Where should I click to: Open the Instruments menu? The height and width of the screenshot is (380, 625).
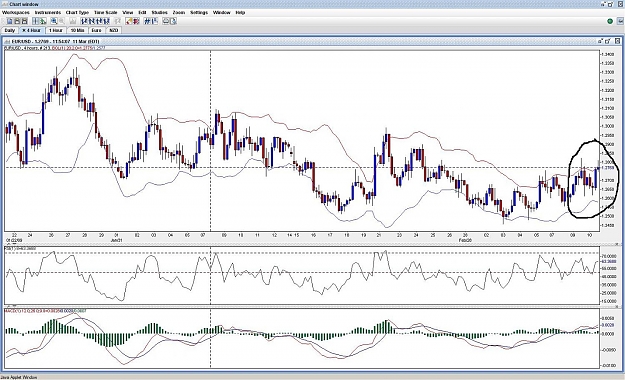(x=48, y=12)
